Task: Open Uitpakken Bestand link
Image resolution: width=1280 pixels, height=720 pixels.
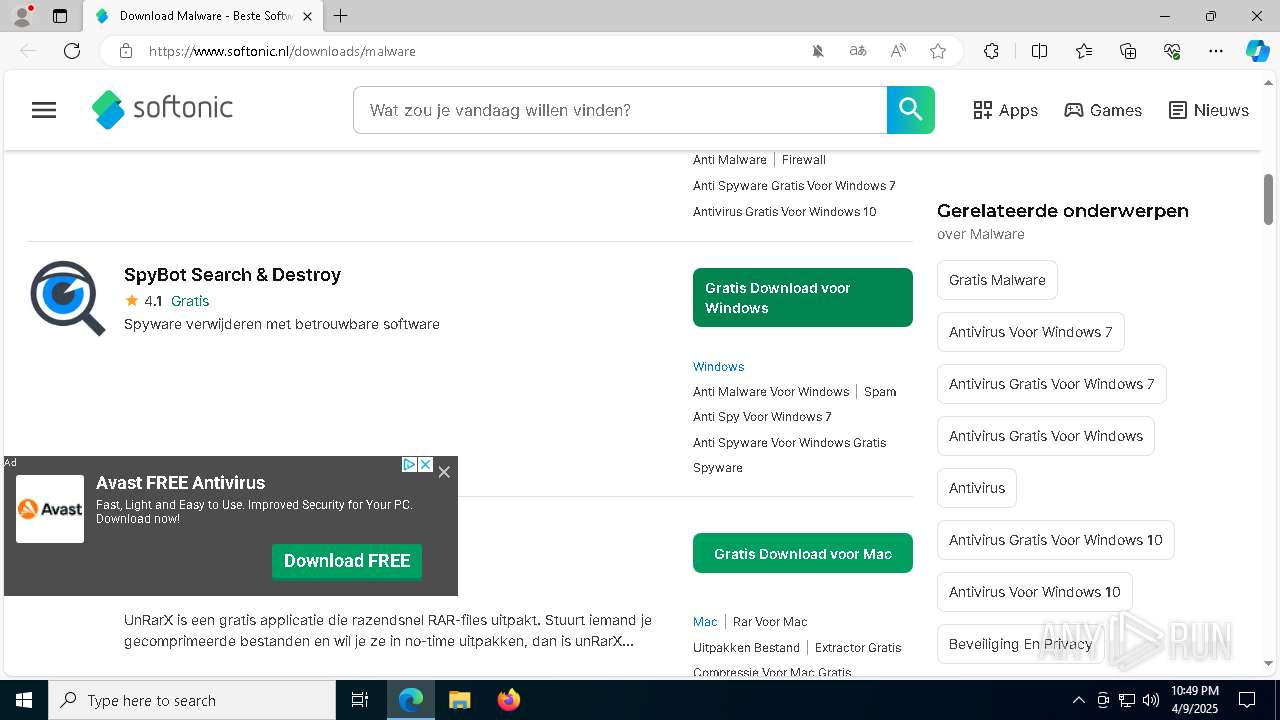Action: pos(746,648)
